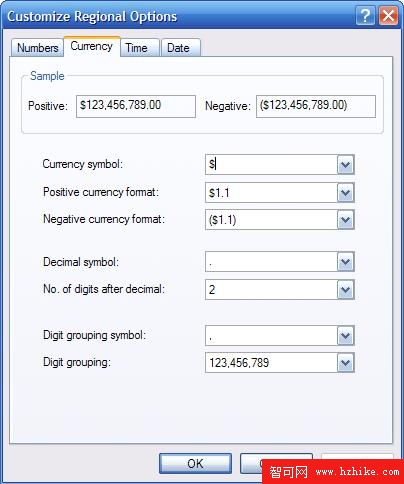Viewport: 404px width, 484px height.
Task: Open the Date tab
Action: [x=181, y=48]
